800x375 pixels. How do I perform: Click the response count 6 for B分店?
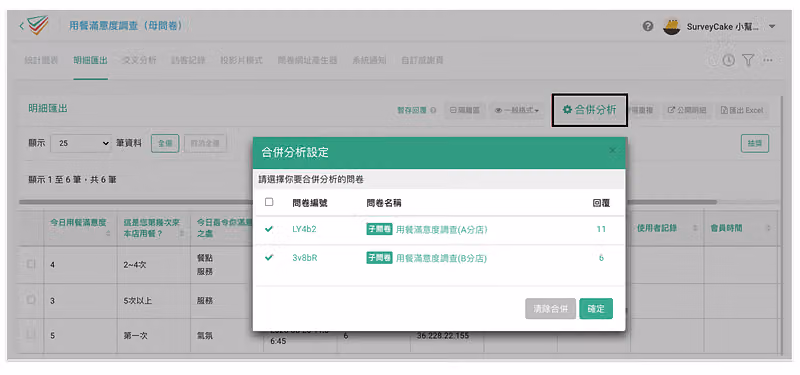point(601,258)
